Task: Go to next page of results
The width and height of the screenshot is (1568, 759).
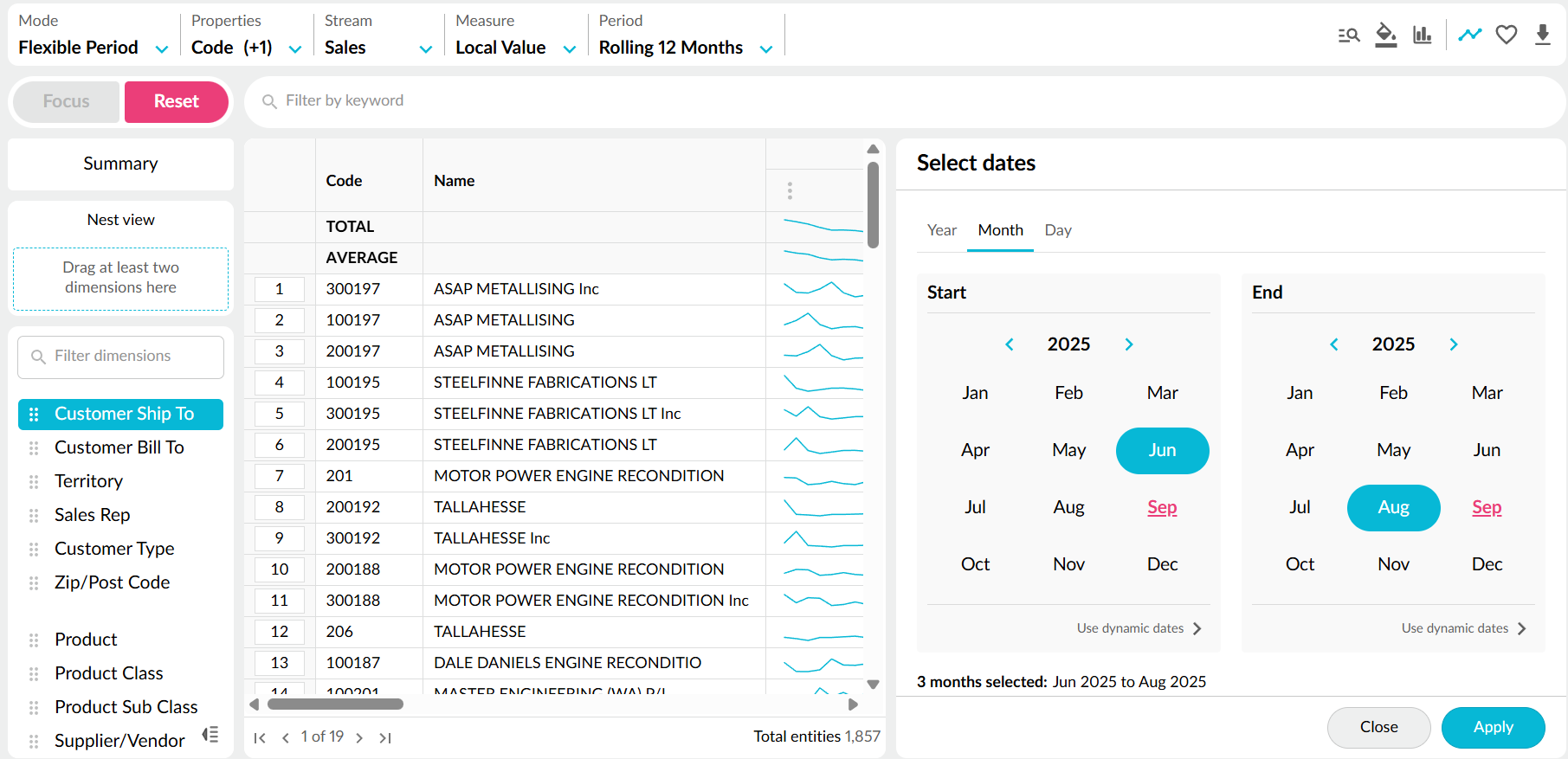Action: point(359,738)
